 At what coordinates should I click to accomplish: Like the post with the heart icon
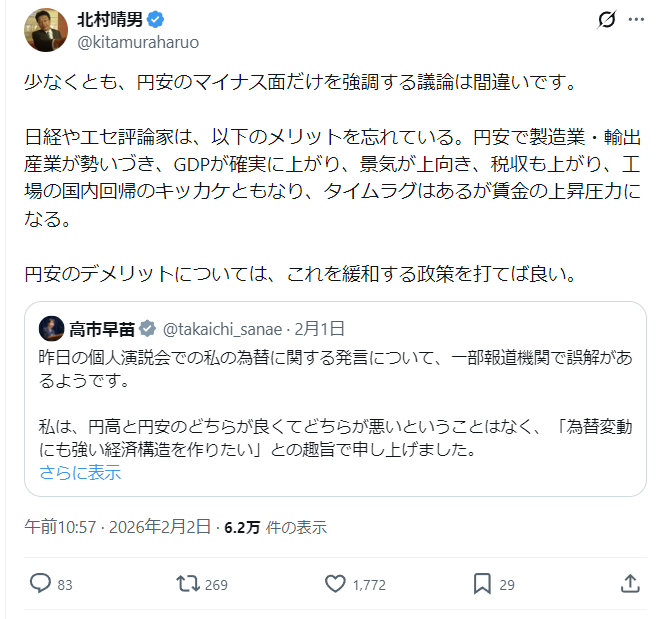336,584
